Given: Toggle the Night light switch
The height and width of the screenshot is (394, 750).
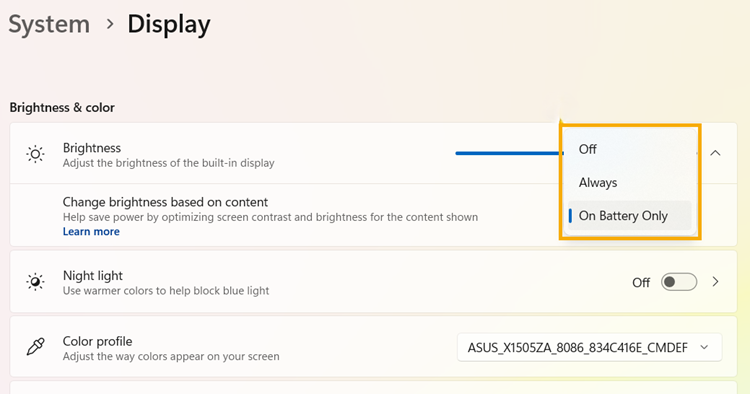Looking at the screenshot, I should point(679,282).
